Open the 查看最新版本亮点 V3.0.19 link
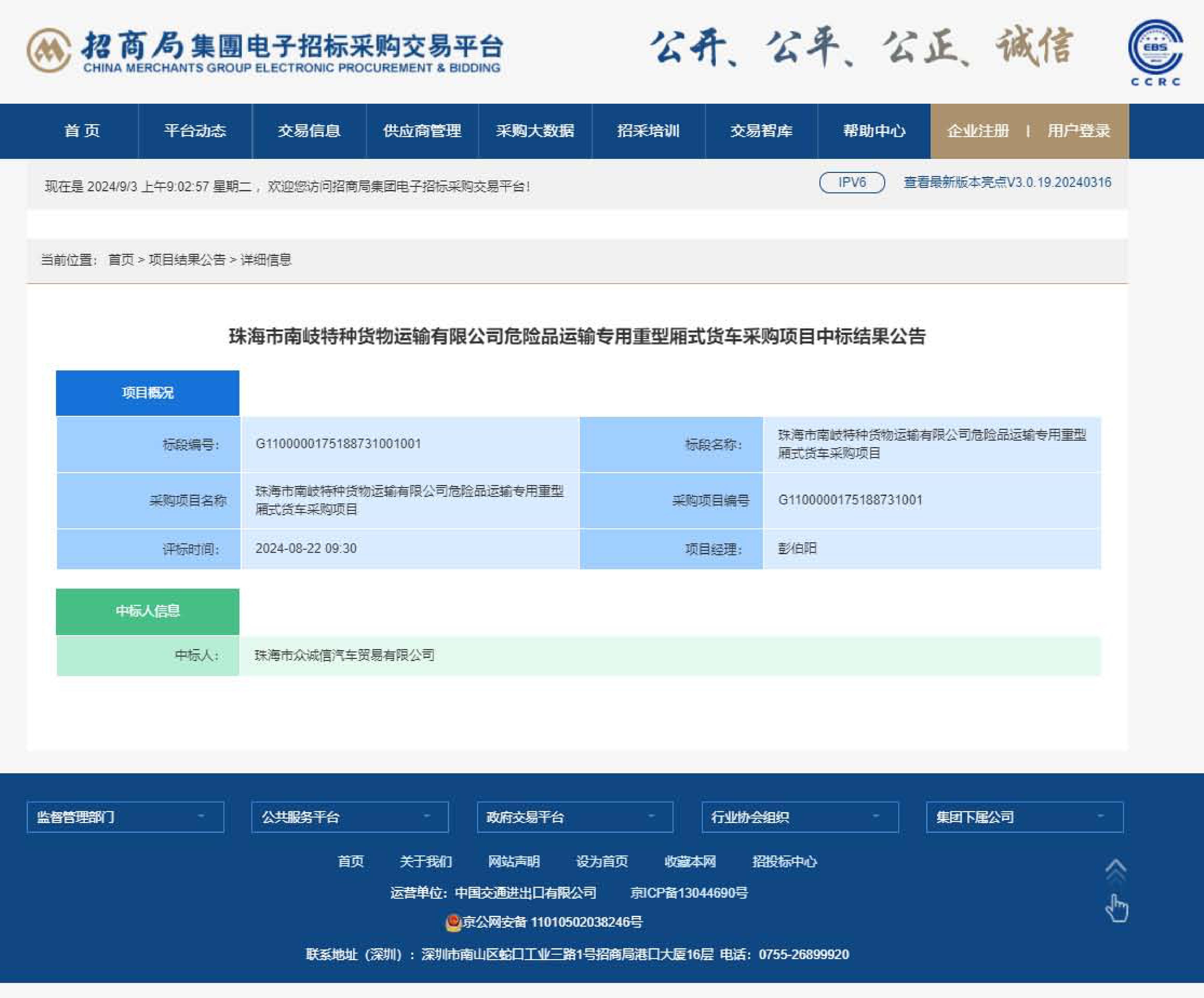This screenshot has height=998, width=1204. 1007,182
